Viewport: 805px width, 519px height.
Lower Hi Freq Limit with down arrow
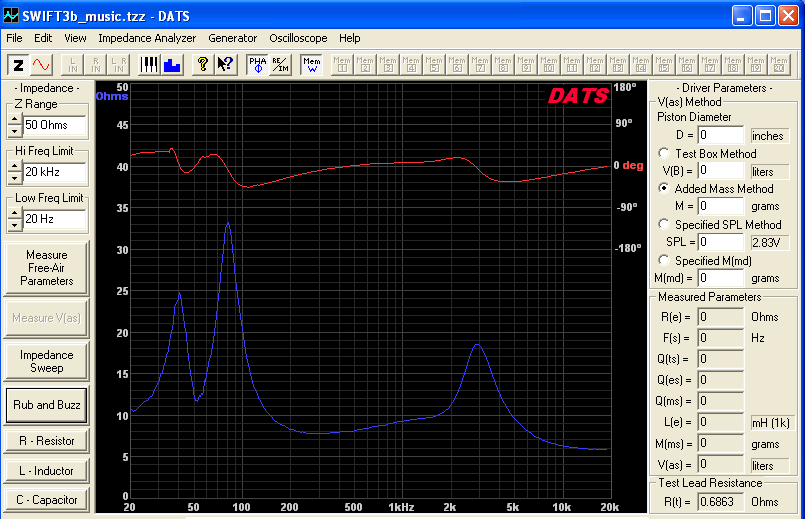tap(15, 178)
